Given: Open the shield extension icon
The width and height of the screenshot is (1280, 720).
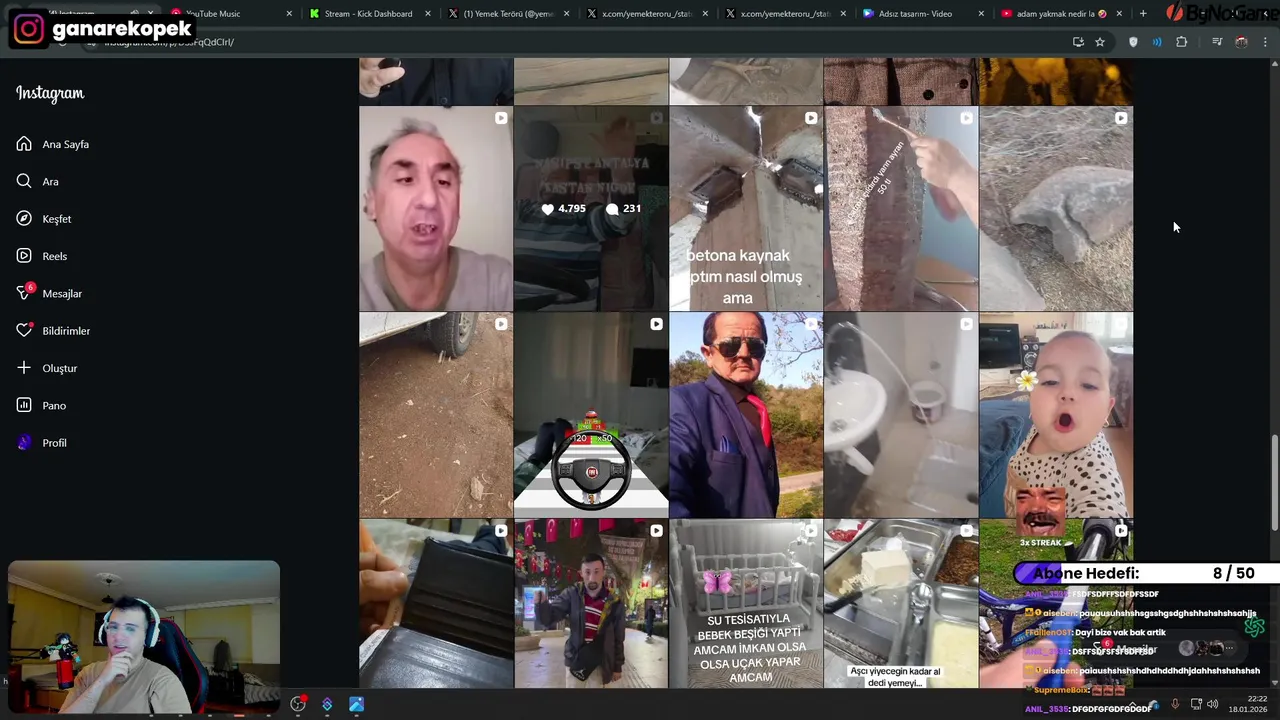Looking at the screenshot, I should click(x=1133, y=42).
